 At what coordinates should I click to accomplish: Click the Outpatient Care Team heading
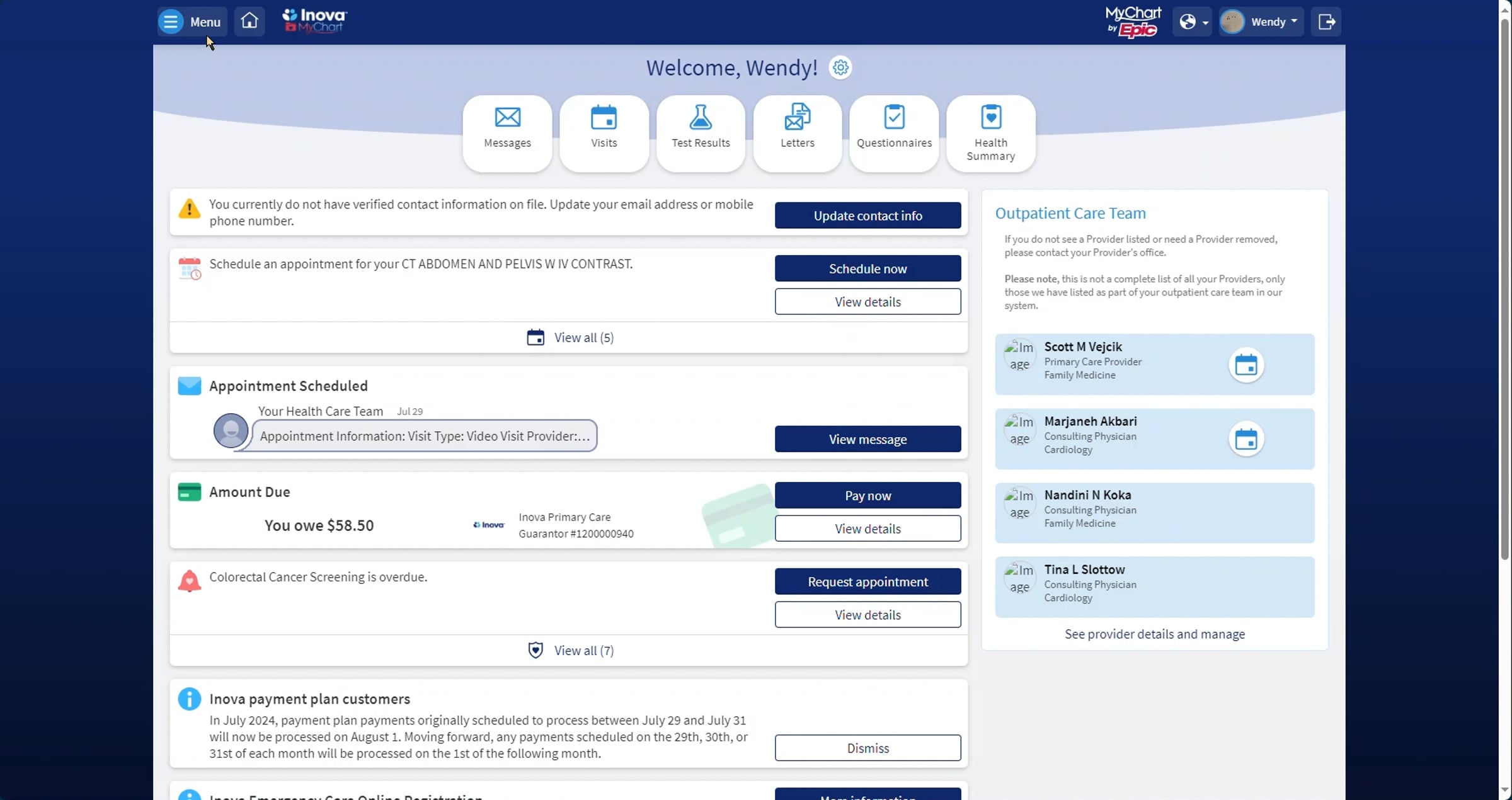(1070, 213)
